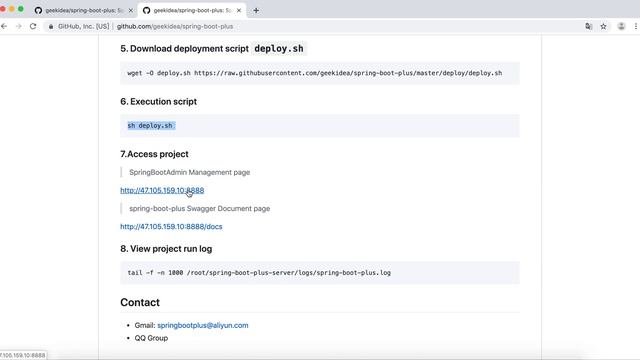Close the active spring-boot-plus tab

(239, 11)
